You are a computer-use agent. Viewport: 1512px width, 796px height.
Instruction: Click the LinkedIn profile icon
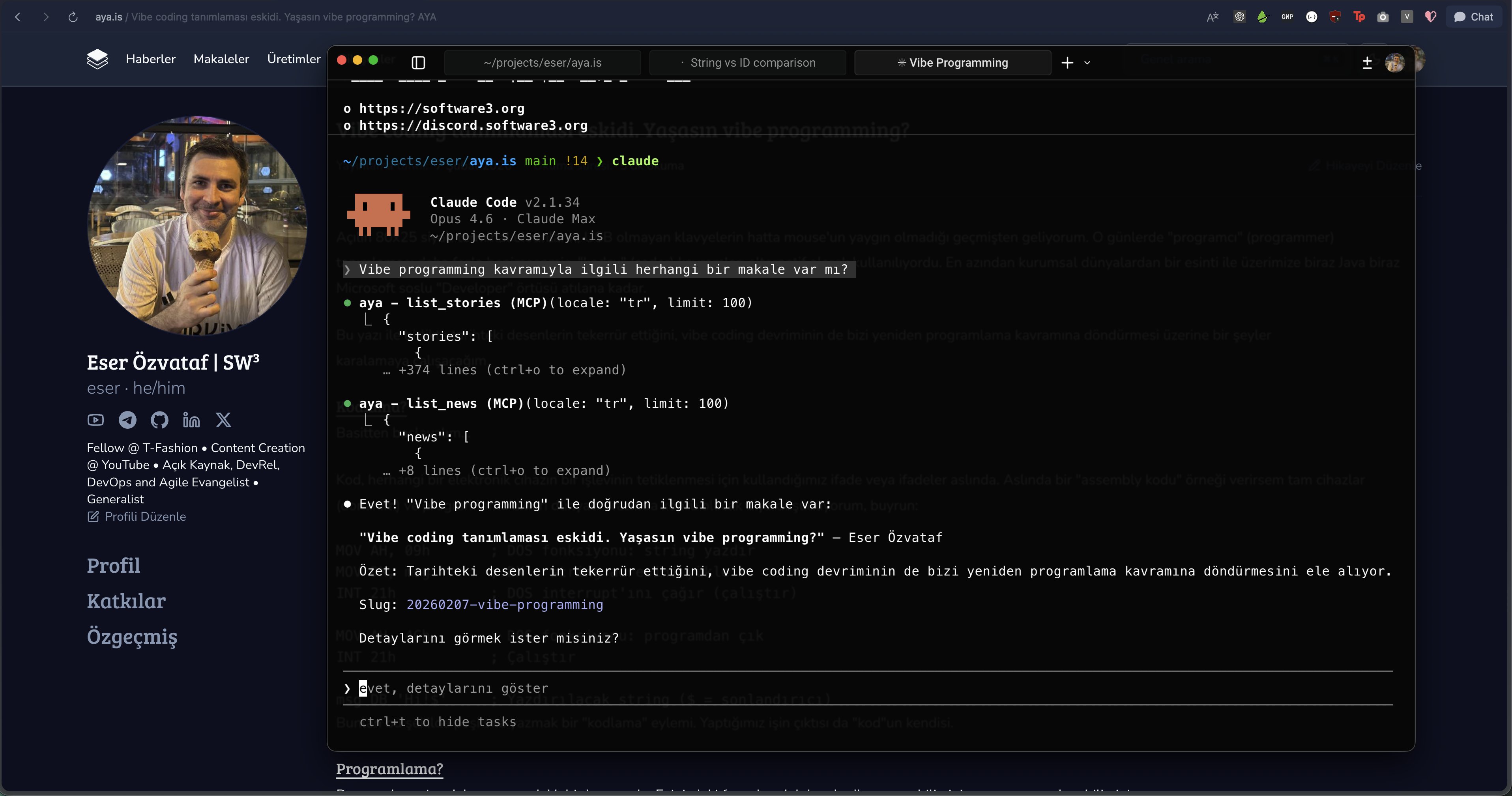[x=191, y=420]
